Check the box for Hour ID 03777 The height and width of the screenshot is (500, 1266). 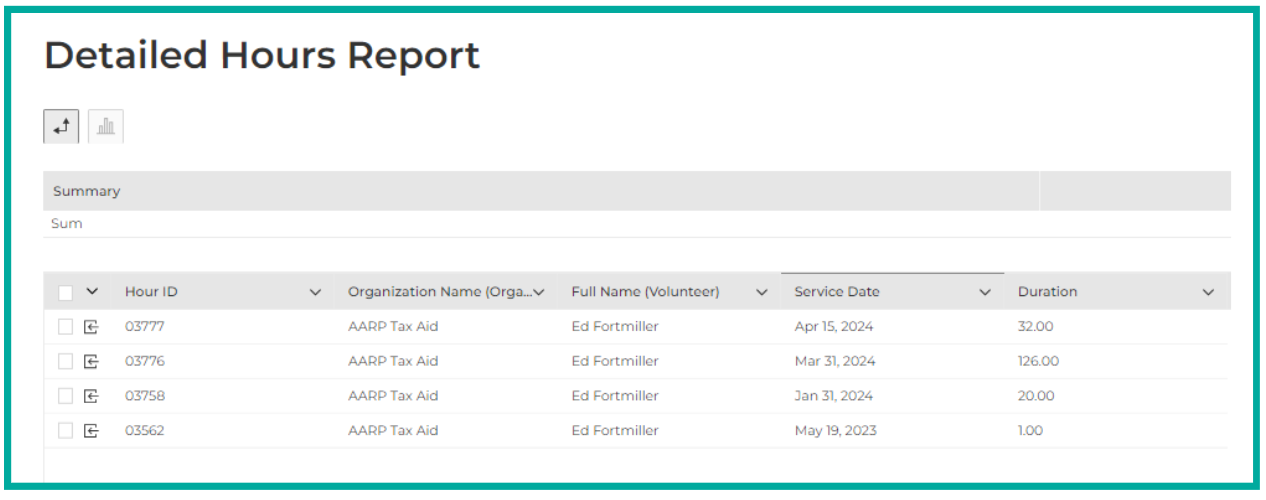pos(65,326)
